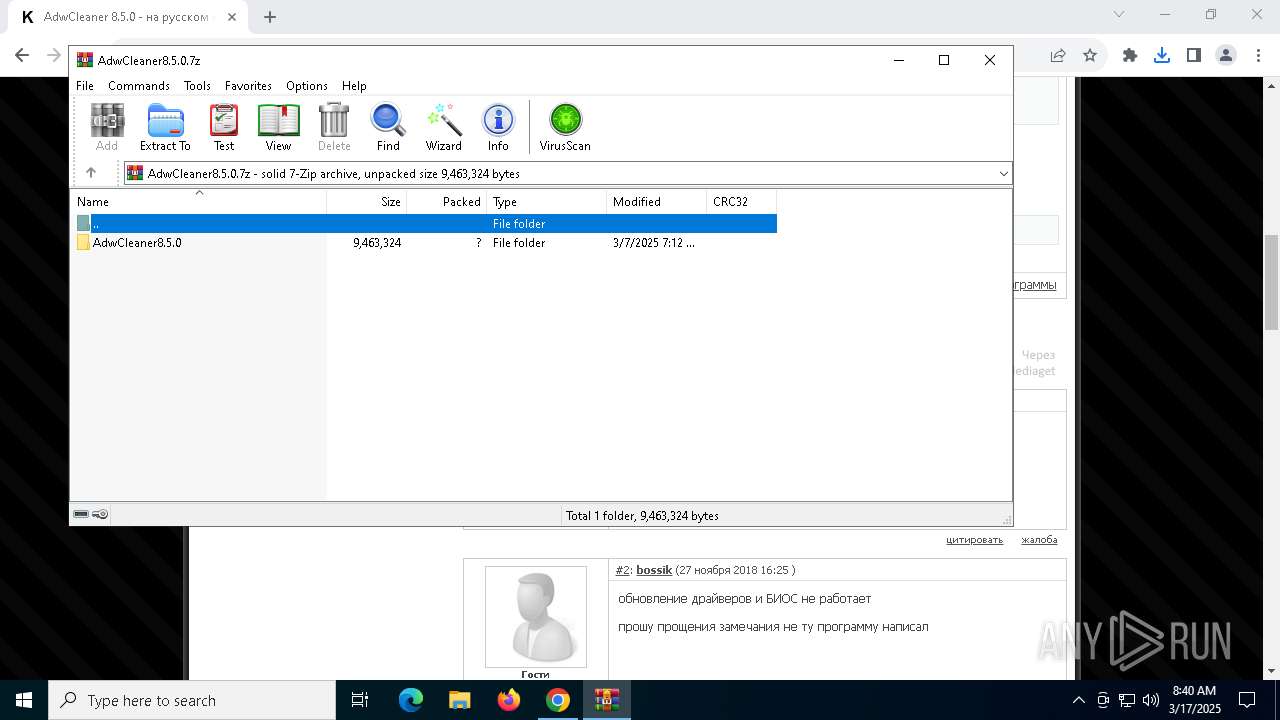Open the taskbar clock showing 8:40 AM

[x=1195, y=700]
